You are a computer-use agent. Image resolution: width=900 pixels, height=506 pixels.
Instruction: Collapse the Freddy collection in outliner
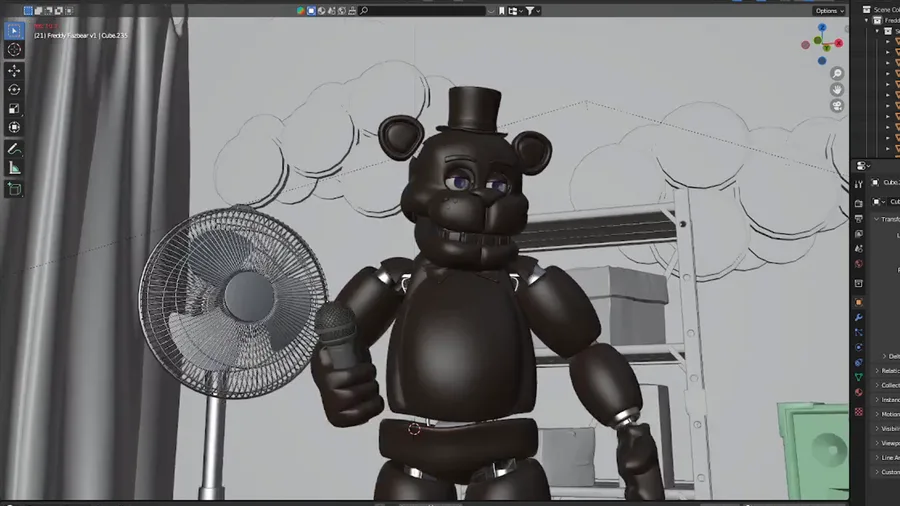[x=867, y=21]
